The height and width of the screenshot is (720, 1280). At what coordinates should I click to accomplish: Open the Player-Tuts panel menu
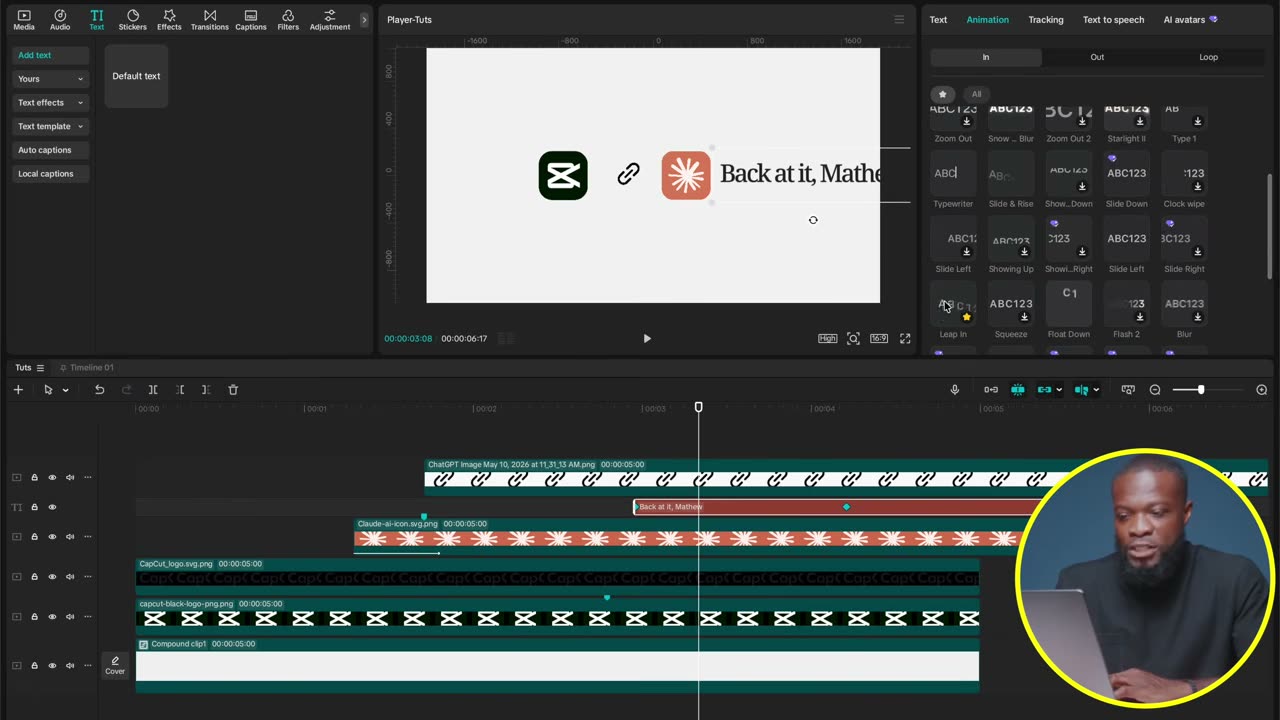coord(899,20)
